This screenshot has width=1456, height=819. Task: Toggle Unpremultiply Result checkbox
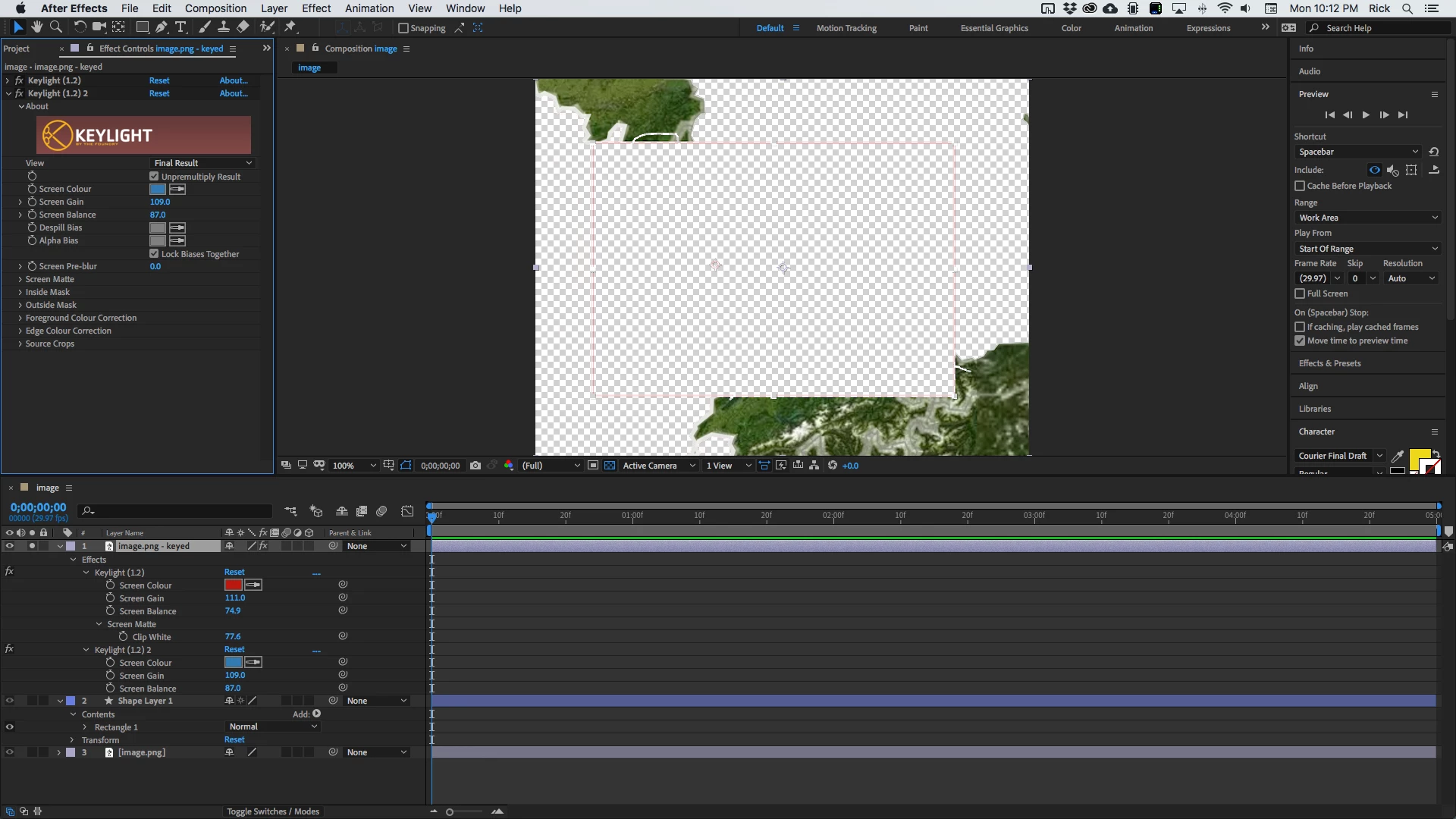pos(155,176)
